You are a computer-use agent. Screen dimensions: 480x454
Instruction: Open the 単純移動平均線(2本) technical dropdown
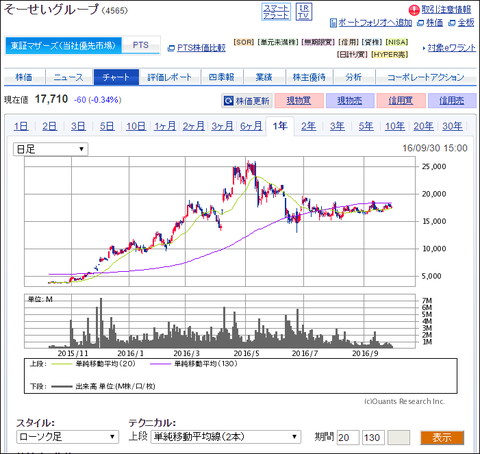pos(226,437)
